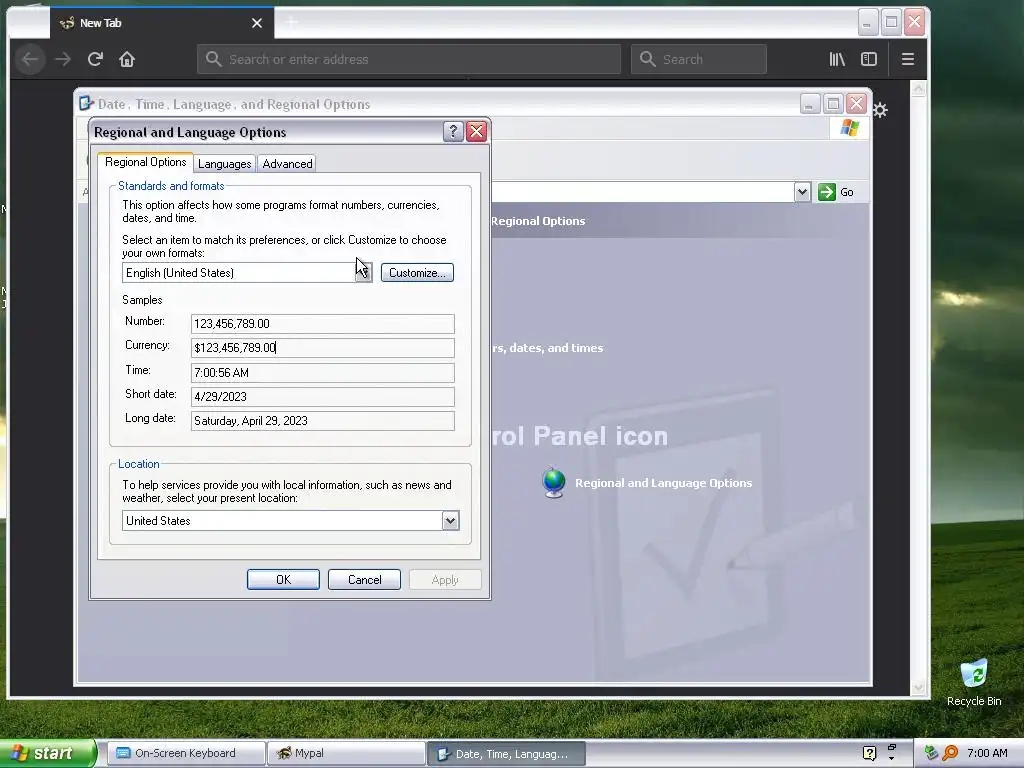Click the Go button in Control Panel

[837, 192]
